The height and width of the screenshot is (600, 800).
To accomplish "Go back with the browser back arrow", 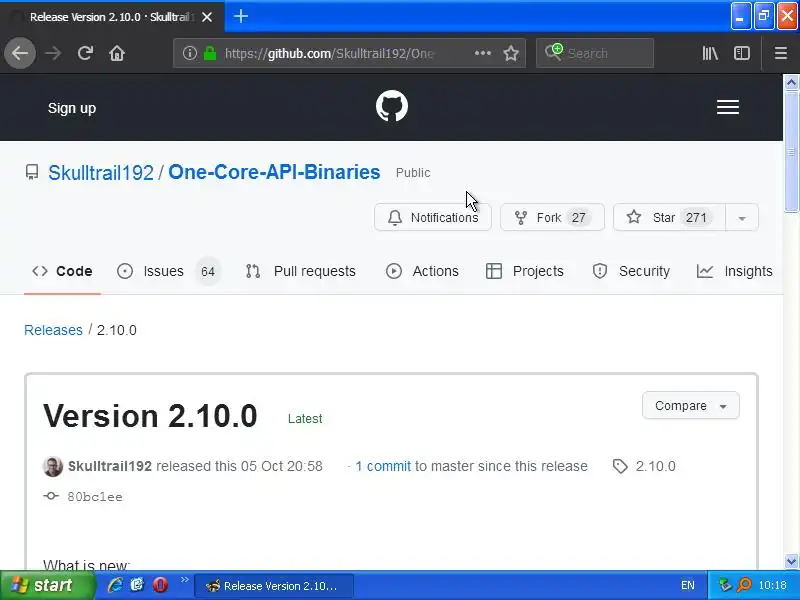I will tap(20, 53).
